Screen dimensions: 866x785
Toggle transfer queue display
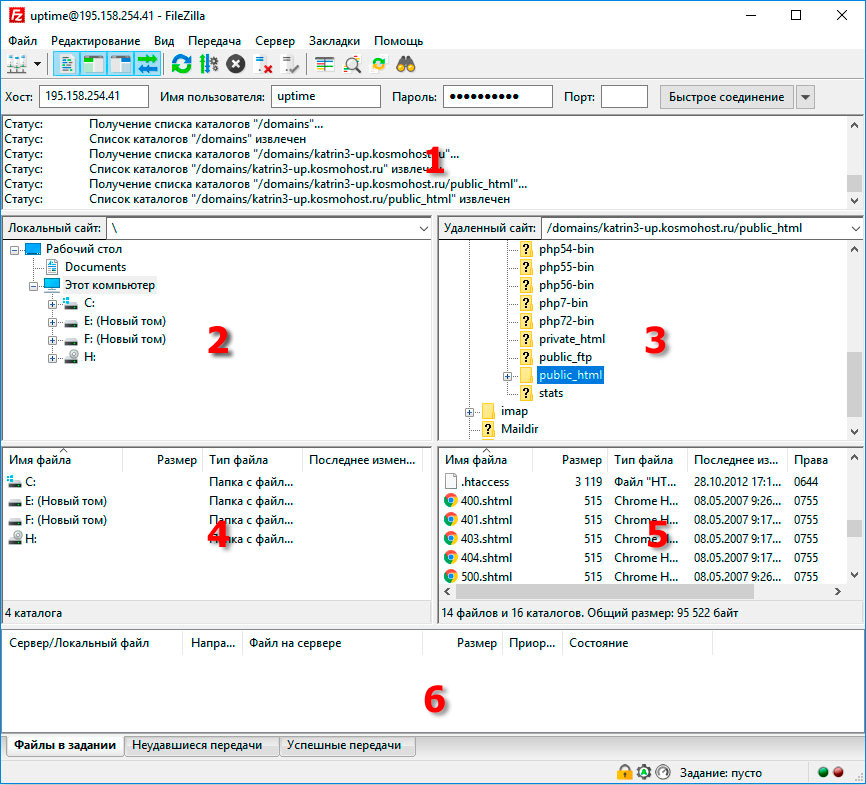pos(147,64)
